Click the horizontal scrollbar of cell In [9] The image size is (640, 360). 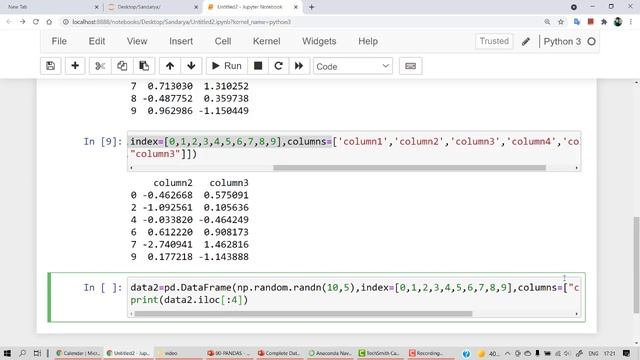point(409,168)
